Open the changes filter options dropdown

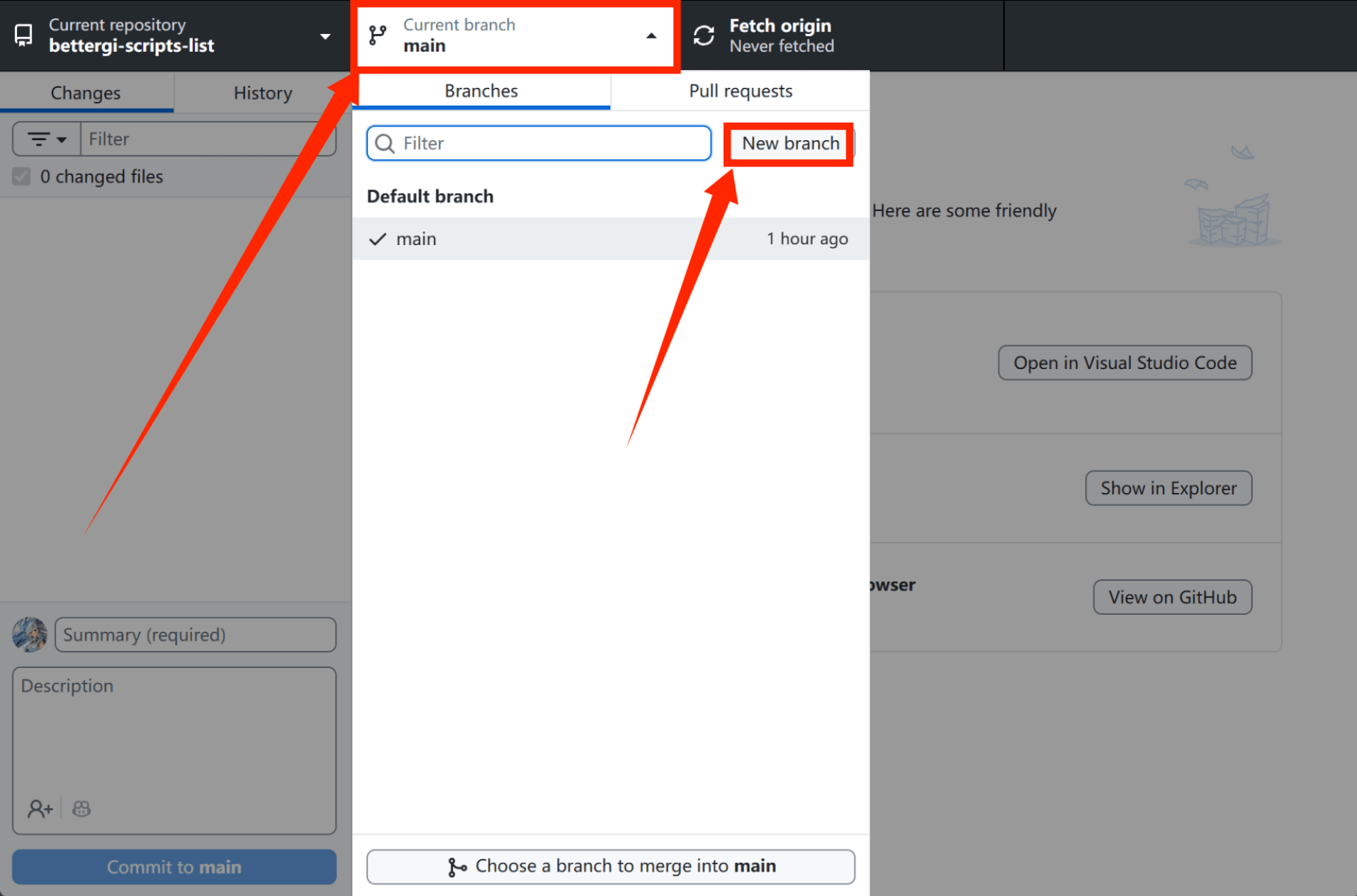click(x=47, y=139)
